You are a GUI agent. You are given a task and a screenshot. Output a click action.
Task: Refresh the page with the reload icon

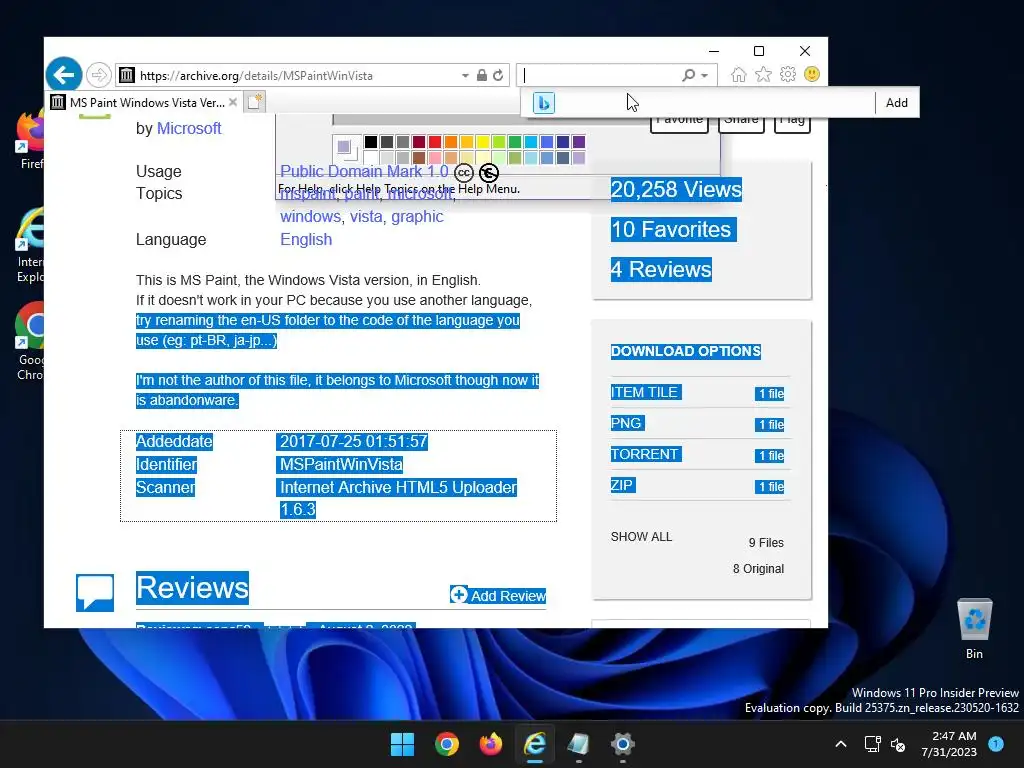[x=498, y=75]
